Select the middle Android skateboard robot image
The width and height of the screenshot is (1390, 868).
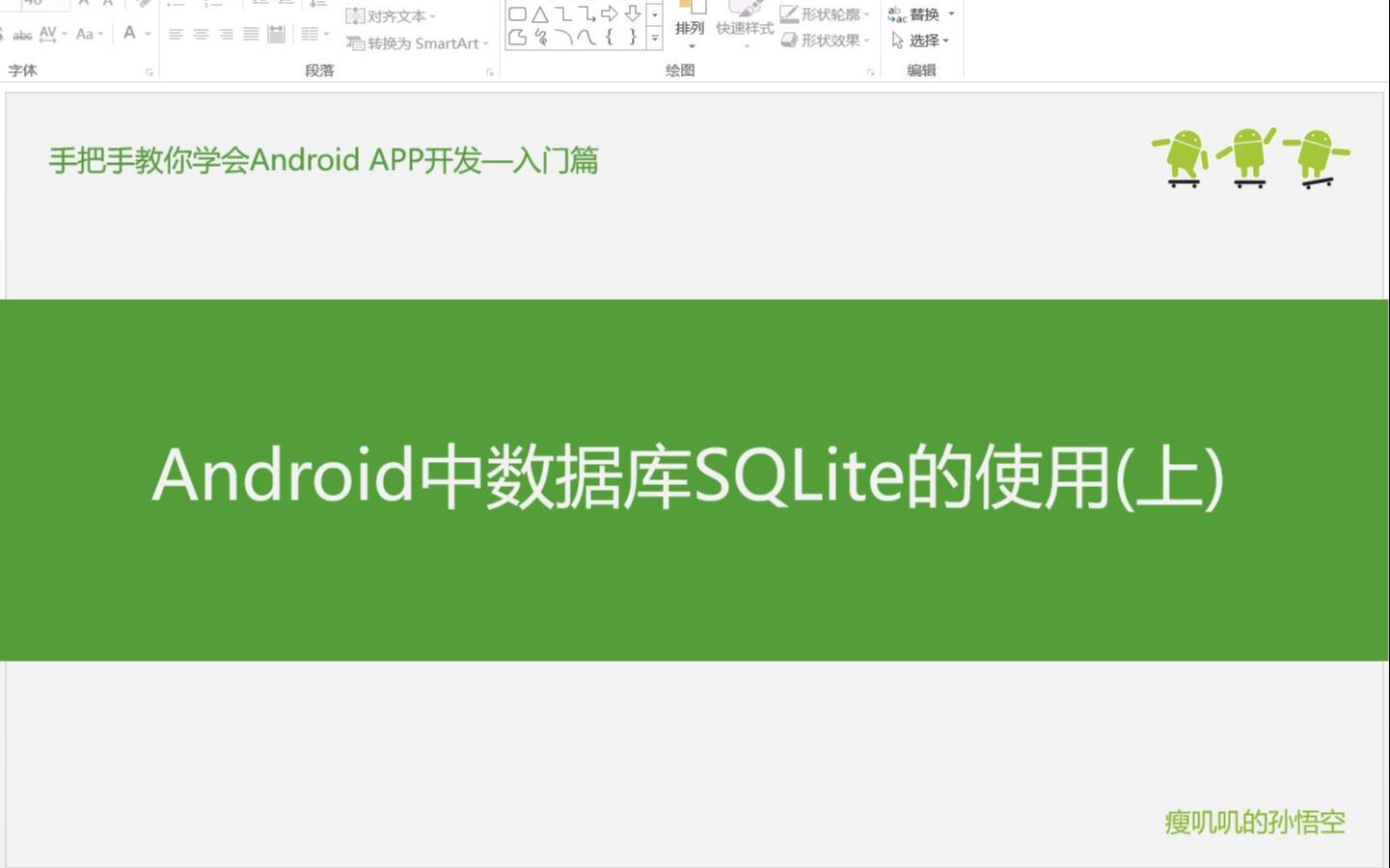[1247, 156]
